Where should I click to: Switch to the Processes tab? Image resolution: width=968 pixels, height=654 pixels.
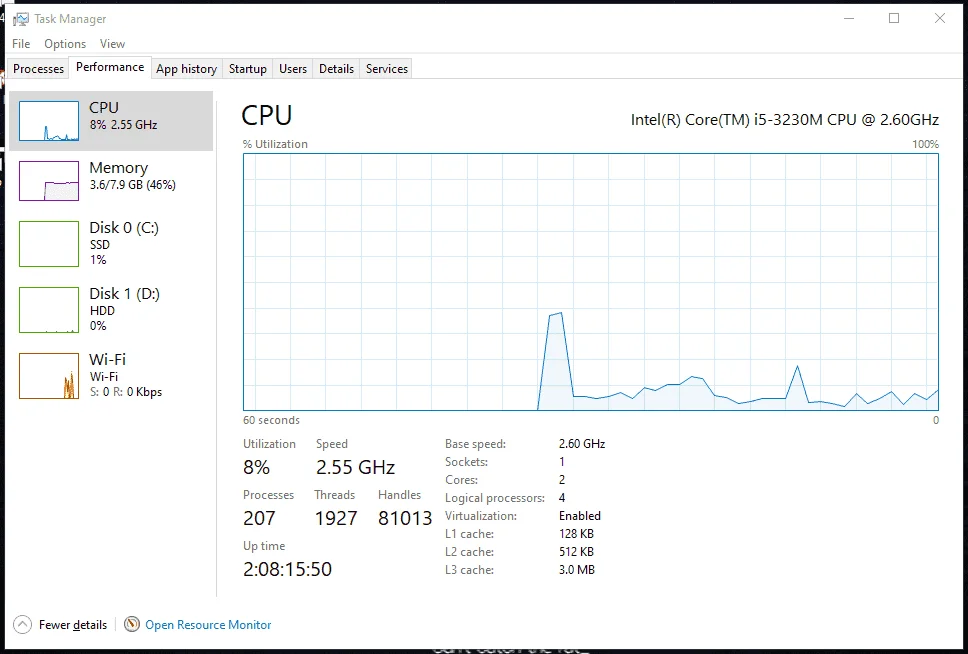[38, 69]
